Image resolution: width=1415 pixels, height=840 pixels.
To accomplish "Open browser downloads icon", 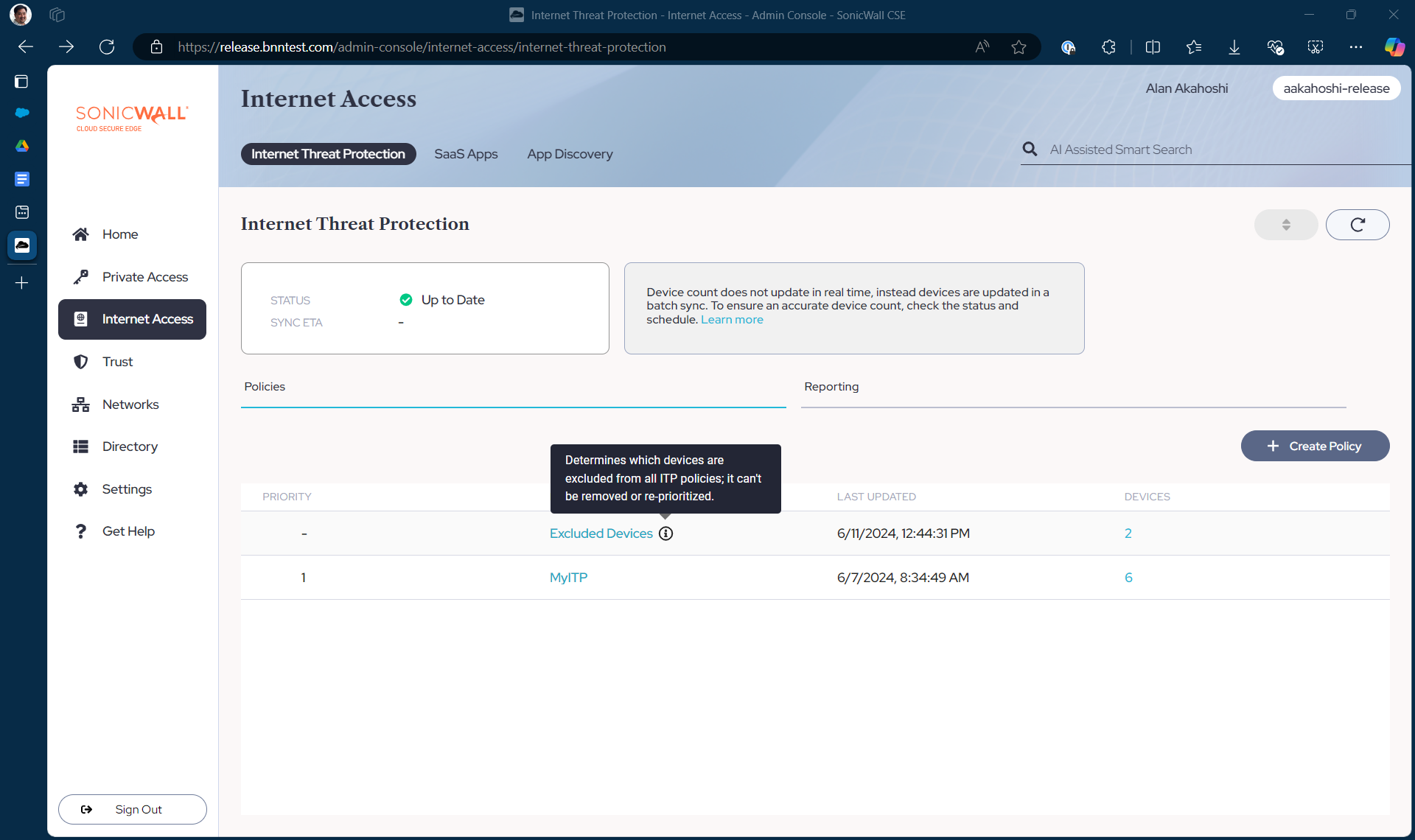I will tap(1234, 47).
